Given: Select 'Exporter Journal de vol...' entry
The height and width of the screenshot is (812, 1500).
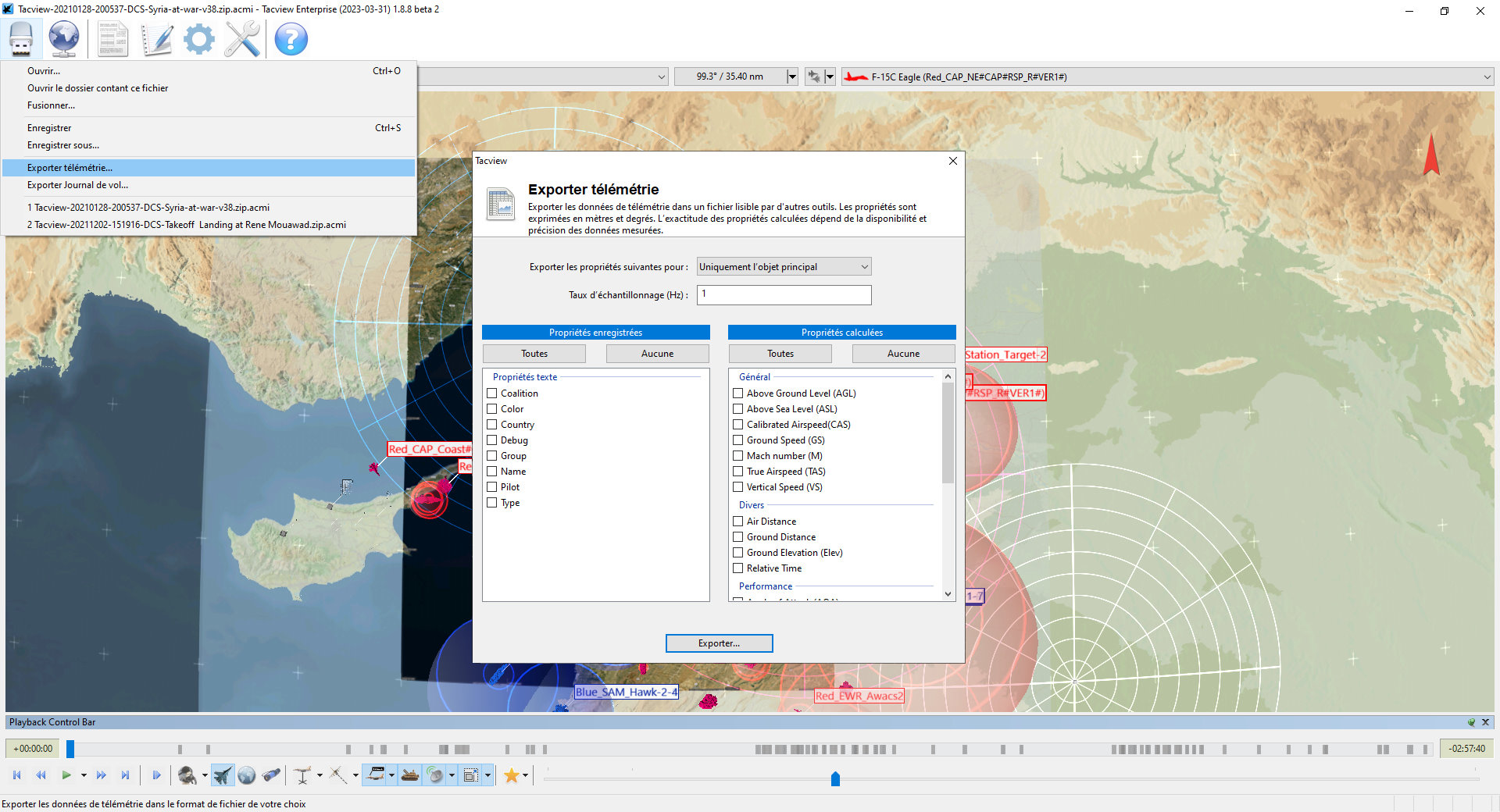Looking at the screenshot, I should [x=209, y=185].
